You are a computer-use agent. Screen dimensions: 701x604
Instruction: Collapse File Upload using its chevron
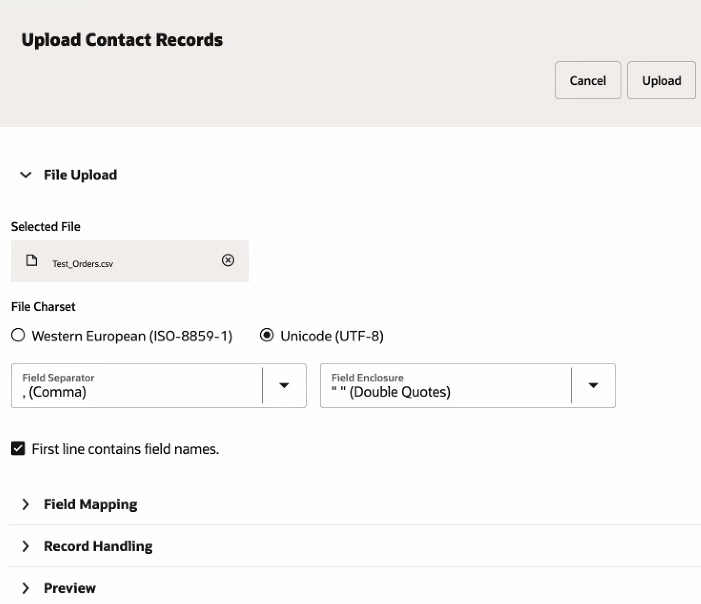click(25, 175)
